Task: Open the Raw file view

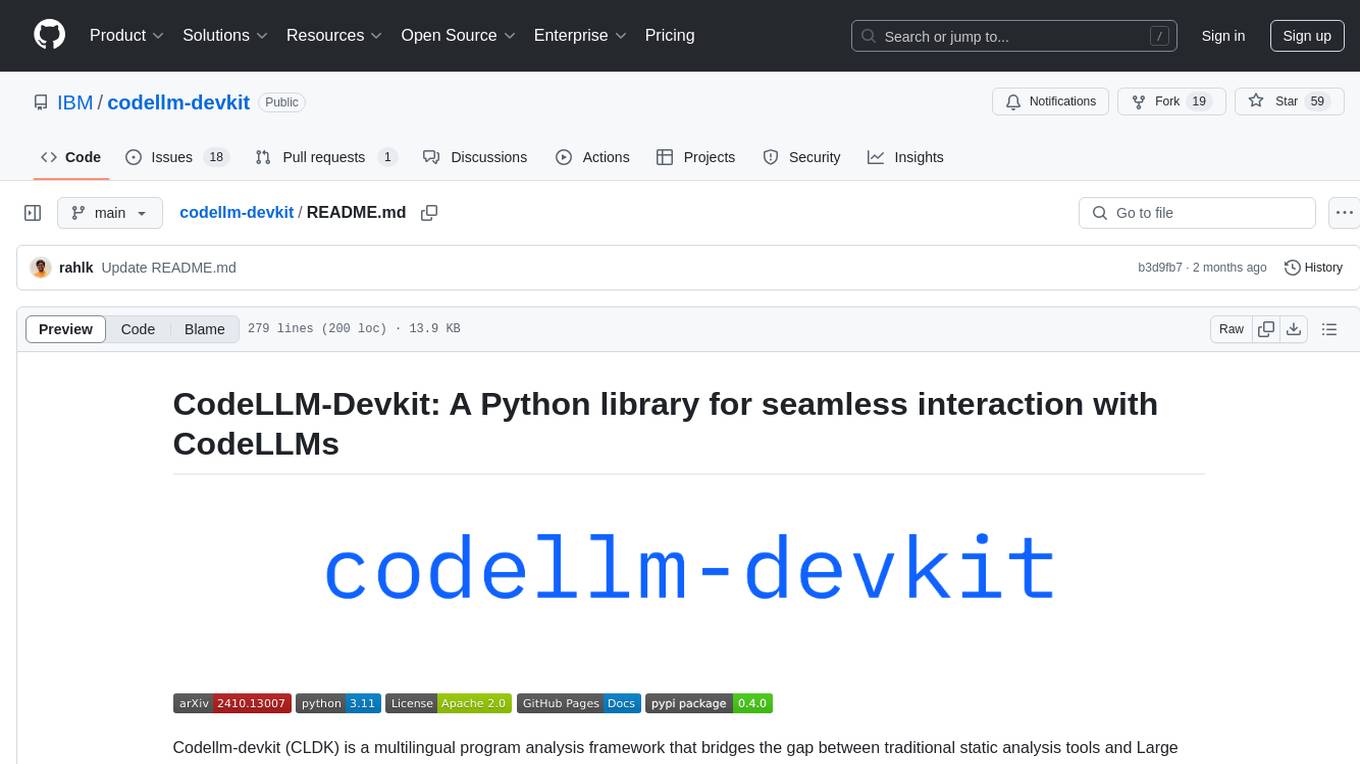Action: tap(1231, 329)
